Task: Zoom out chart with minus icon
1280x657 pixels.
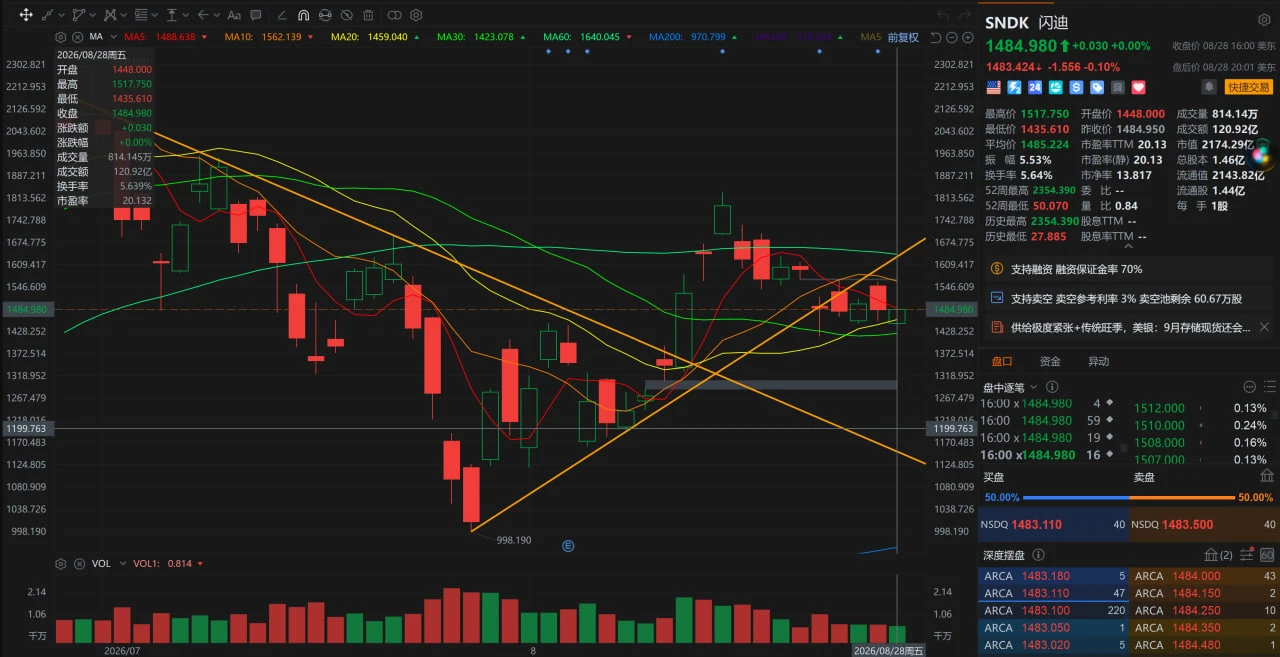Action: click(952, 37)
